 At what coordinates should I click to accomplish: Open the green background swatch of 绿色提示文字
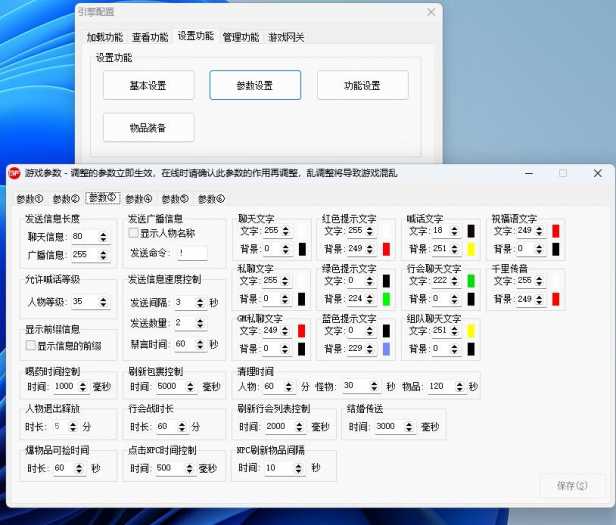click(x=386, y=298)
